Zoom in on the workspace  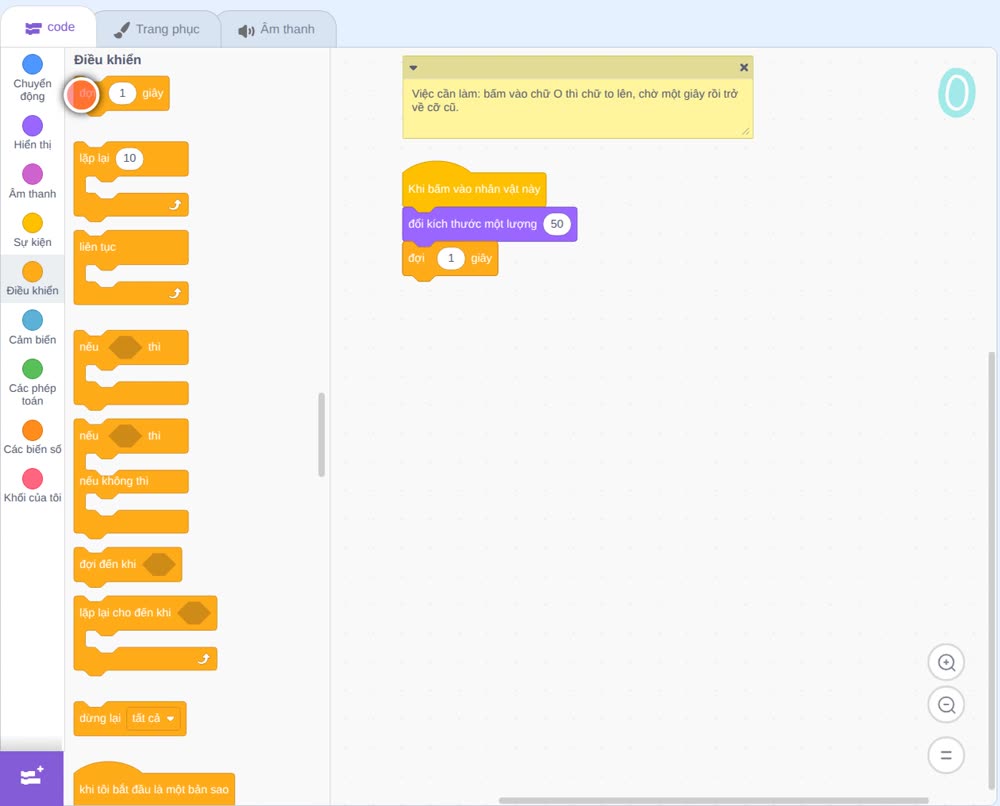946,663
